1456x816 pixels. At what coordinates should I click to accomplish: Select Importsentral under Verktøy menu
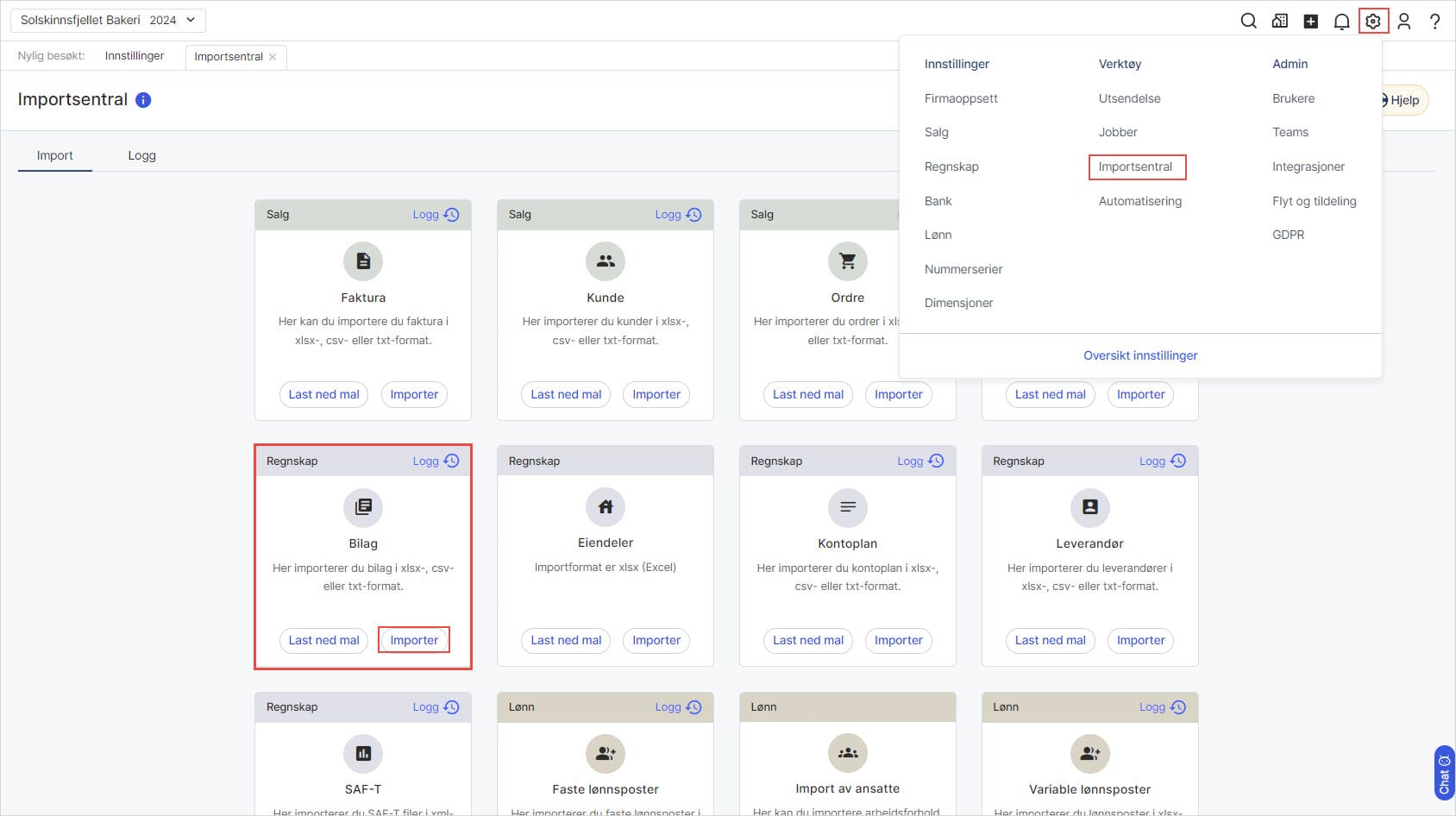tap(1138, 166)
